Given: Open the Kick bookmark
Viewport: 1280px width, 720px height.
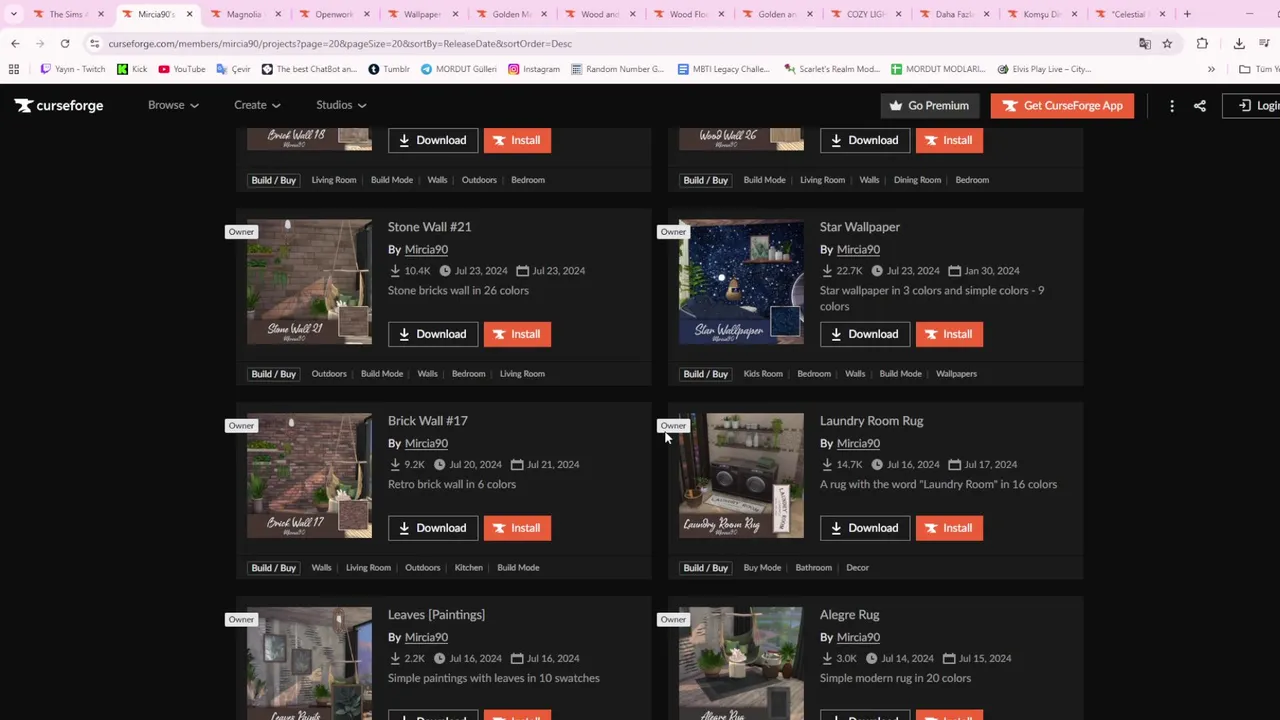Looking at the screenshot, I should (132, 69).
